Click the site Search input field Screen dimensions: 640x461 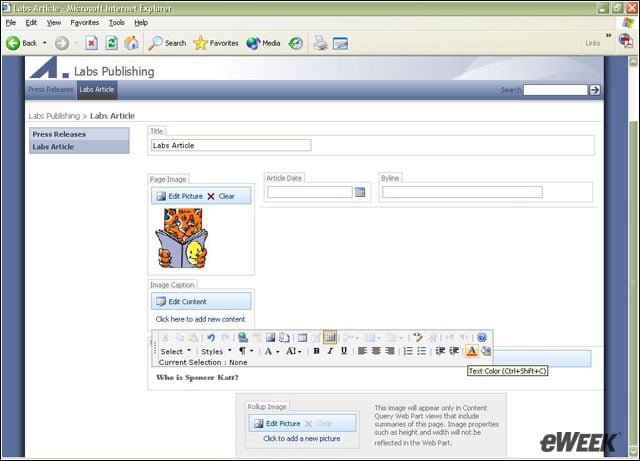556,90
